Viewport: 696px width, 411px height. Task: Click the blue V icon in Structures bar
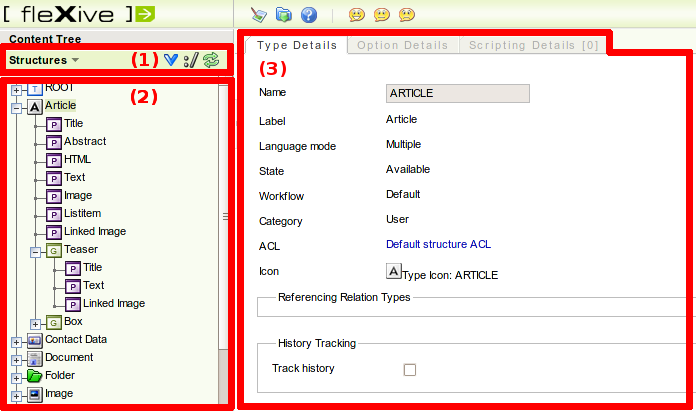pyautogui.click(x=171, y=60)
